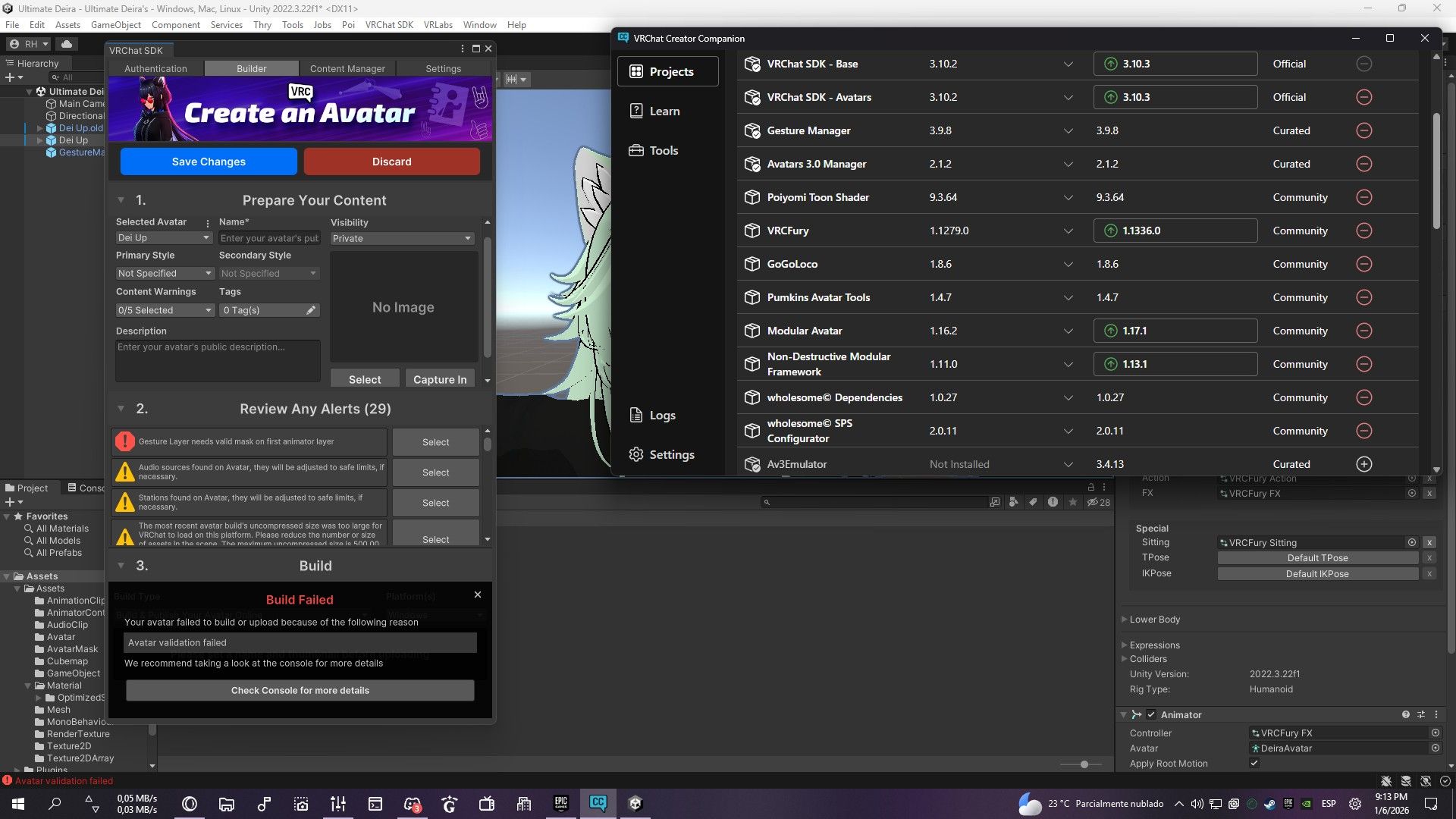The width and height of the screenshot is (1456, 819).
Task: Open Epic Games launcher in taskbar
Action: (561, 804)
